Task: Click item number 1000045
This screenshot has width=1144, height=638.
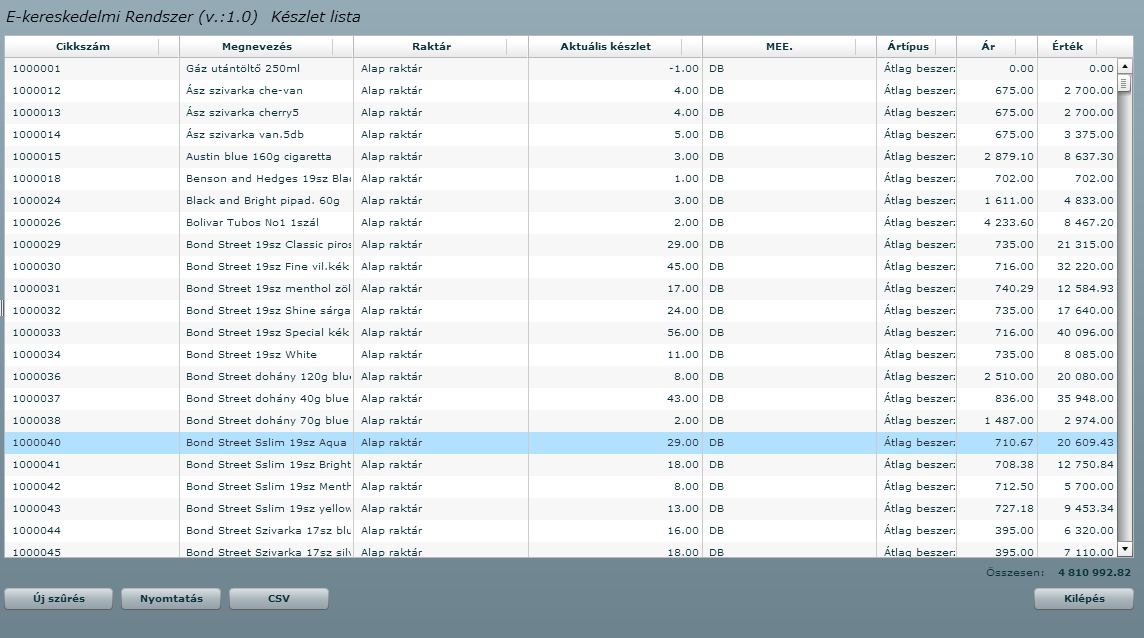Action: tap(36, 552)
